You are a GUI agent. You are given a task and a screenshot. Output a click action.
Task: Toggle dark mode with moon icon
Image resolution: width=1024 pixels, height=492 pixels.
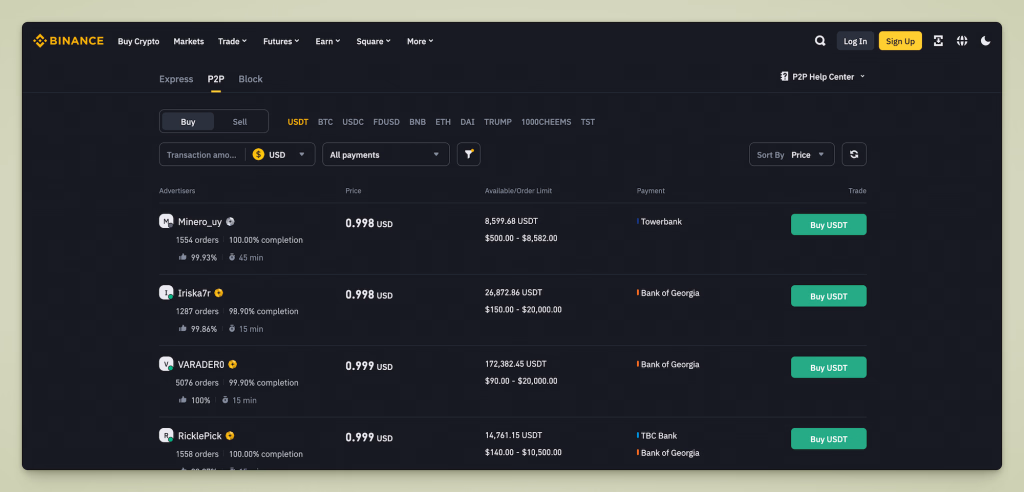pos(986,41)
